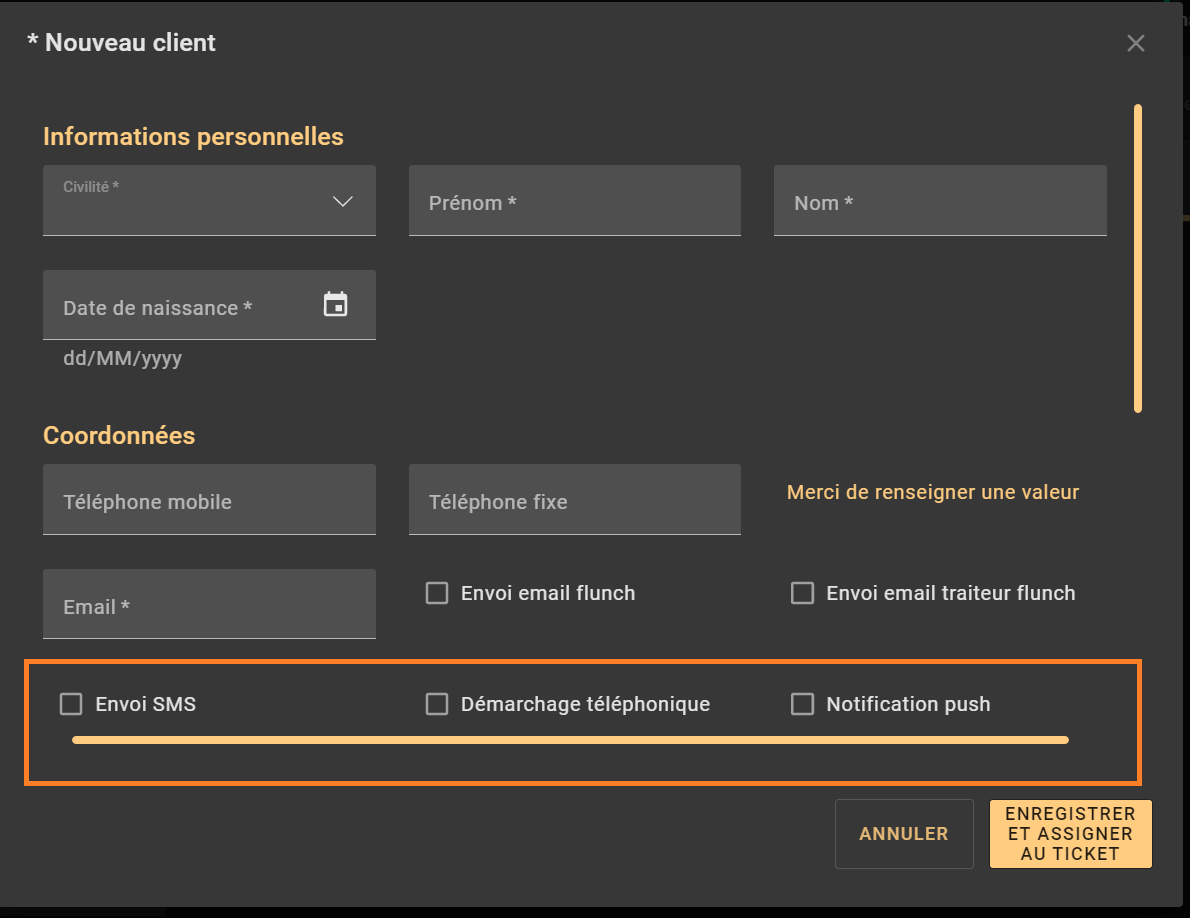Tick Envoi email traiteur flunch checkbox
The height and width of the screenshot is (918, 1190).
click(x=802, y=593)
